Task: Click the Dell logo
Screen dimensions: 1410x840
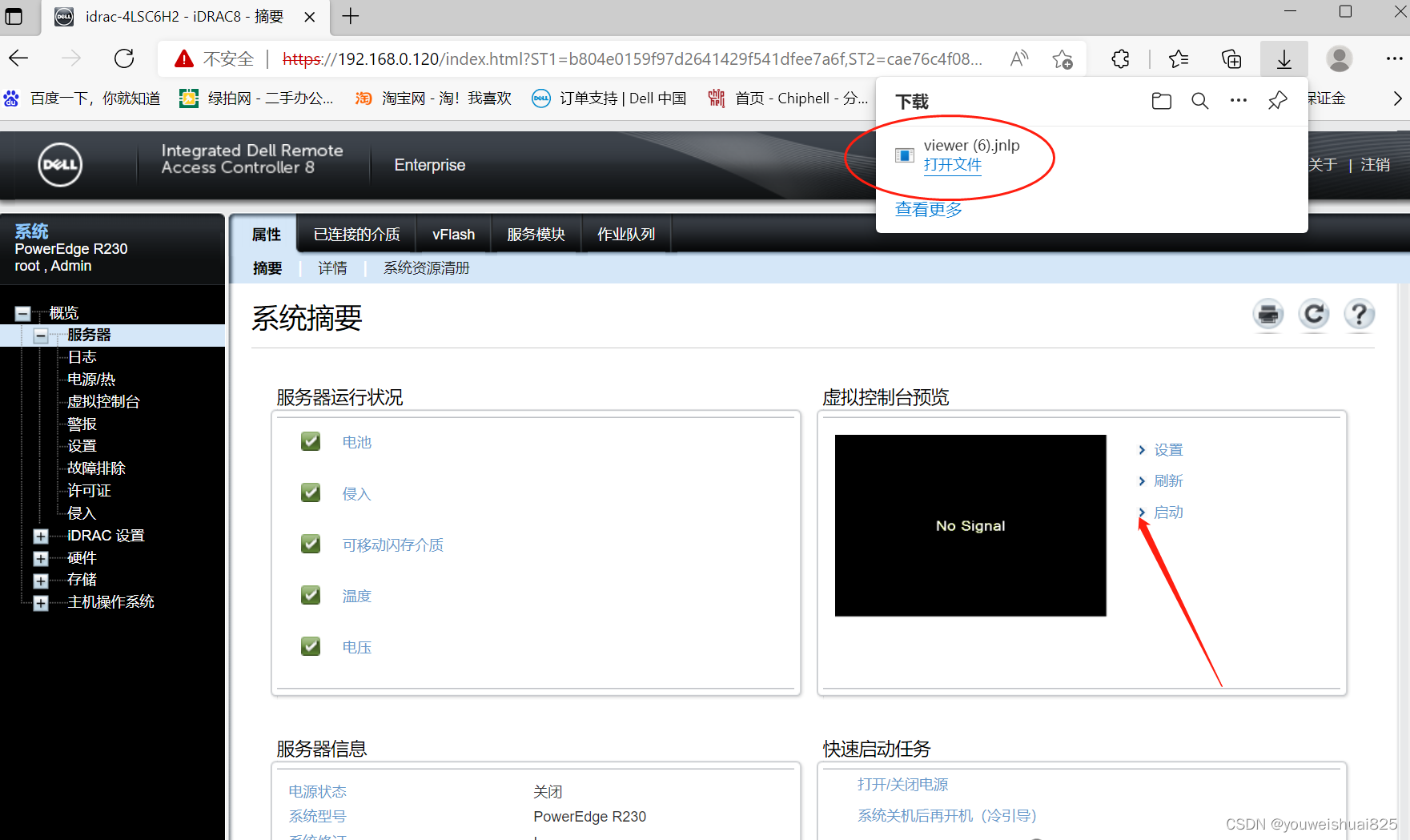Action: click(60, 165)
